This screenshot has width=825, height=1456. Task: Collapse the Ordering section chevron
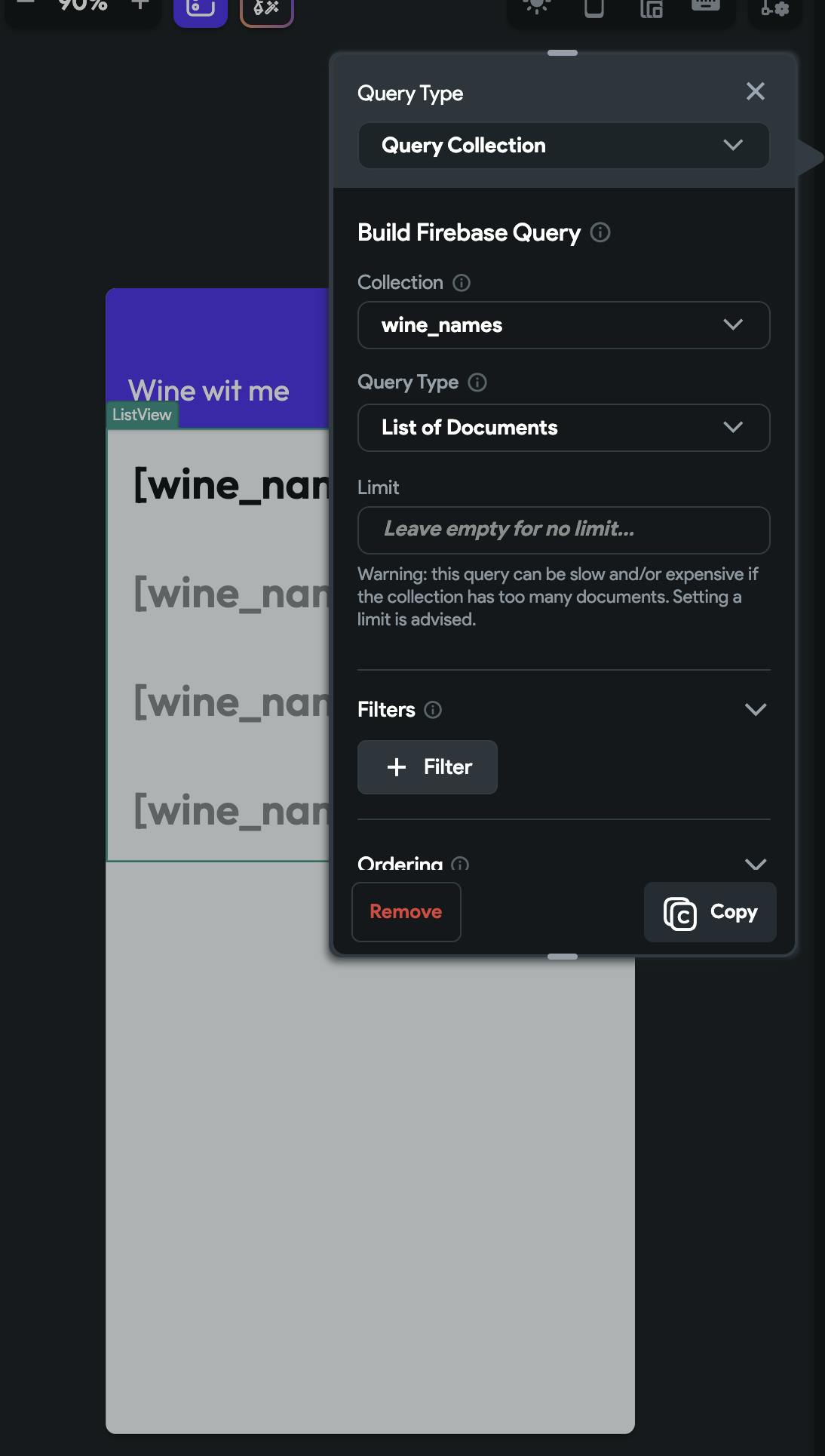[x=755, y=864]
